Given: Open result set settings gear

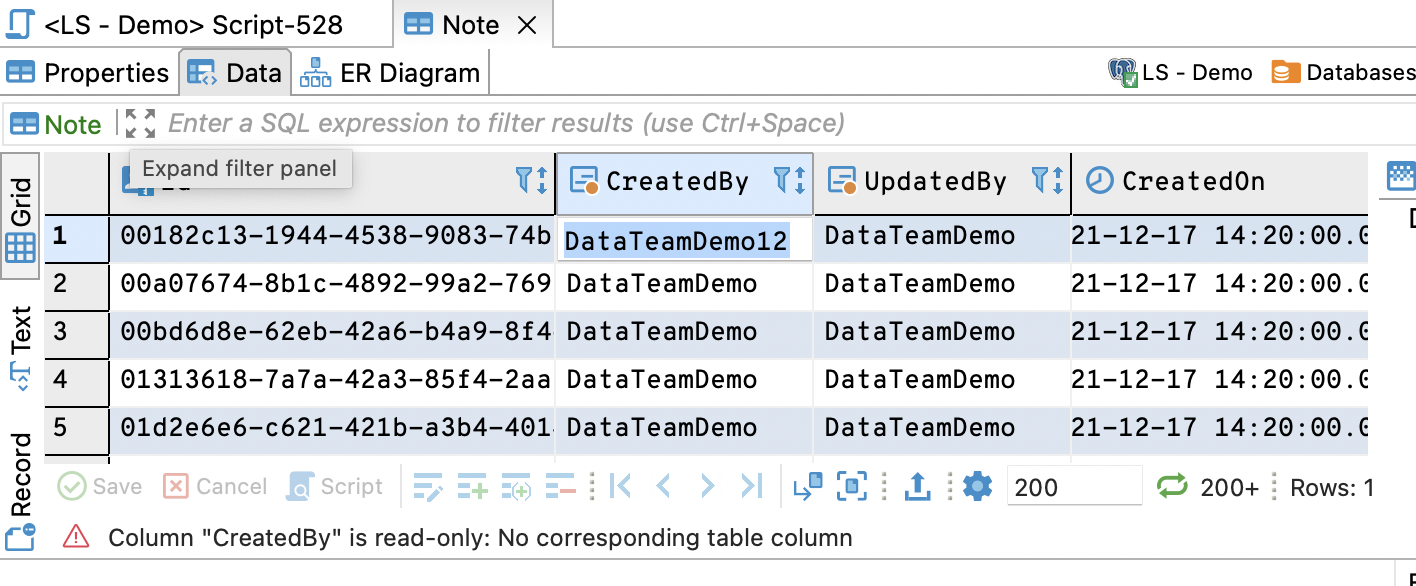Looking at the screenshot, I should pyautogui.click(x=977, y=487).
